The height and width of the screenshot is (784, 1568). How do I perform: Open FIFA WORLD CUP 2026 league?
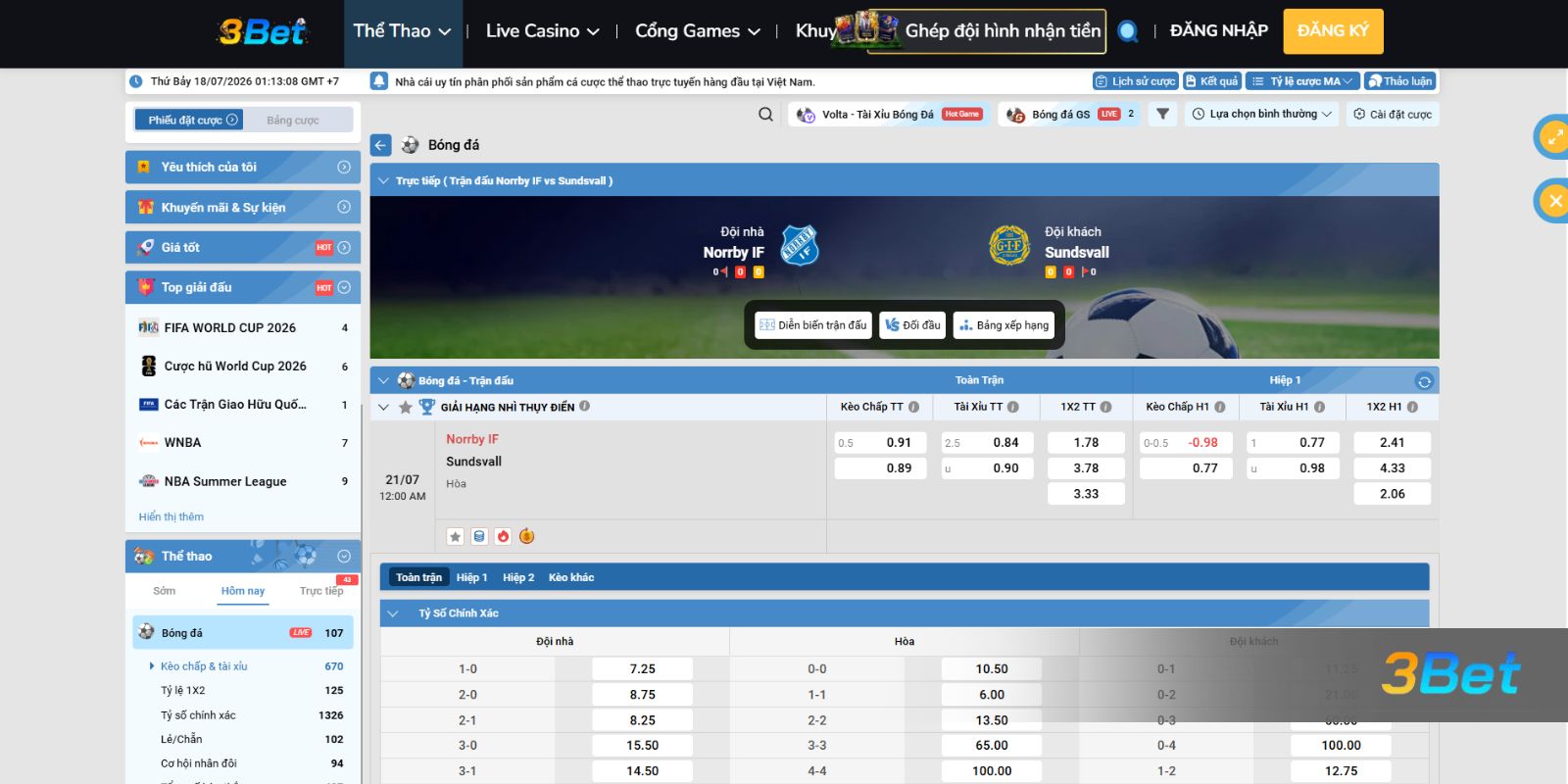[243, 328]
